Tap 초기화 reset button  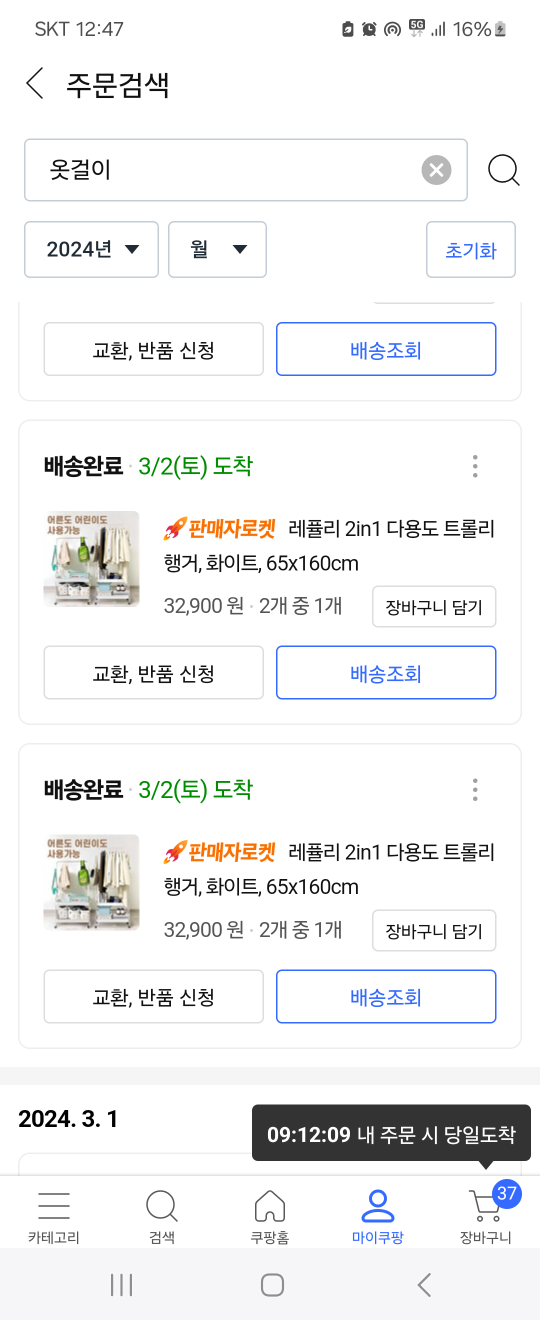click(471, 249)
